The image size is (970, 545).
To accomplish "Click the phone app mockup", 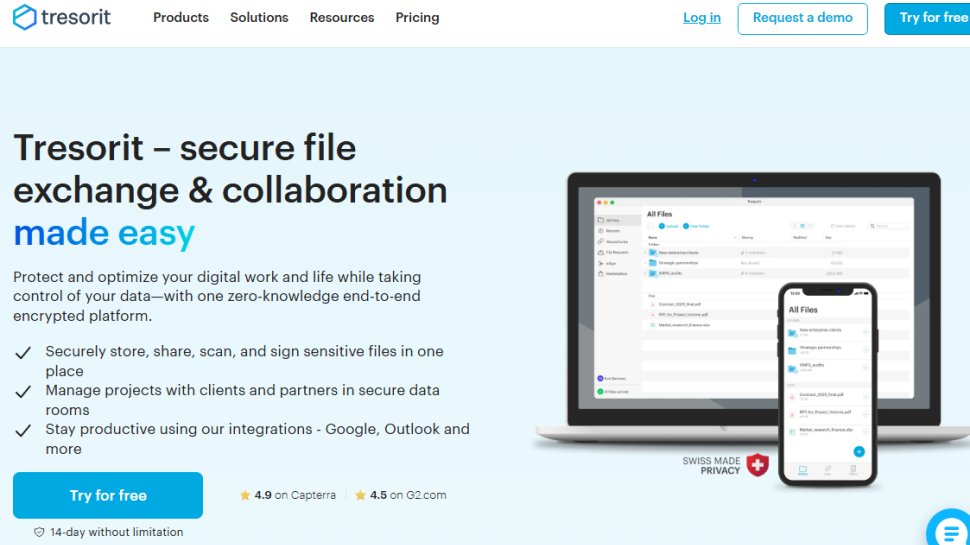I will (828, 385).
